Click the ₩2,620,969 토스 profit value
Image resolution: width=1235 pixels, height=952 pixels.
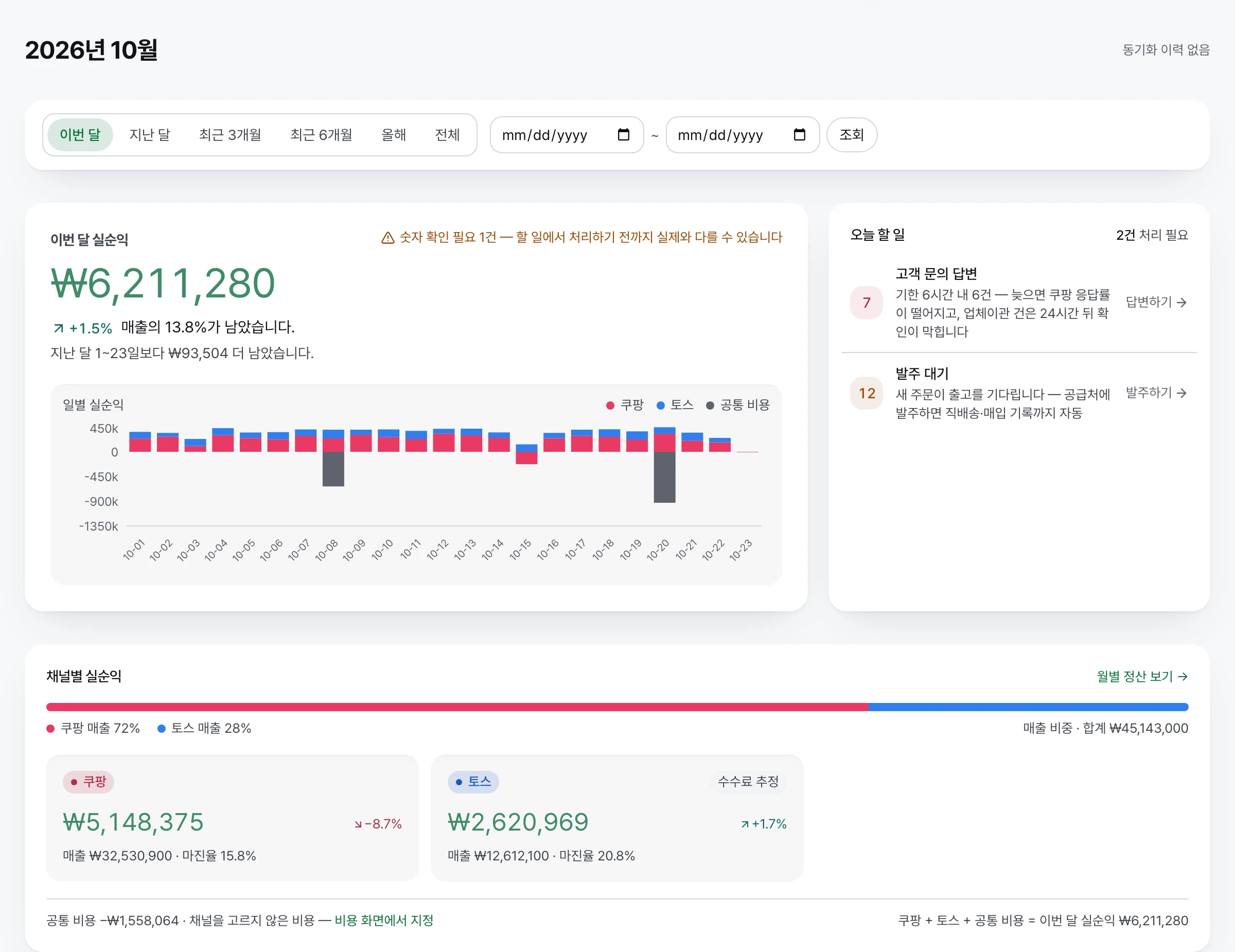point(518,822)
